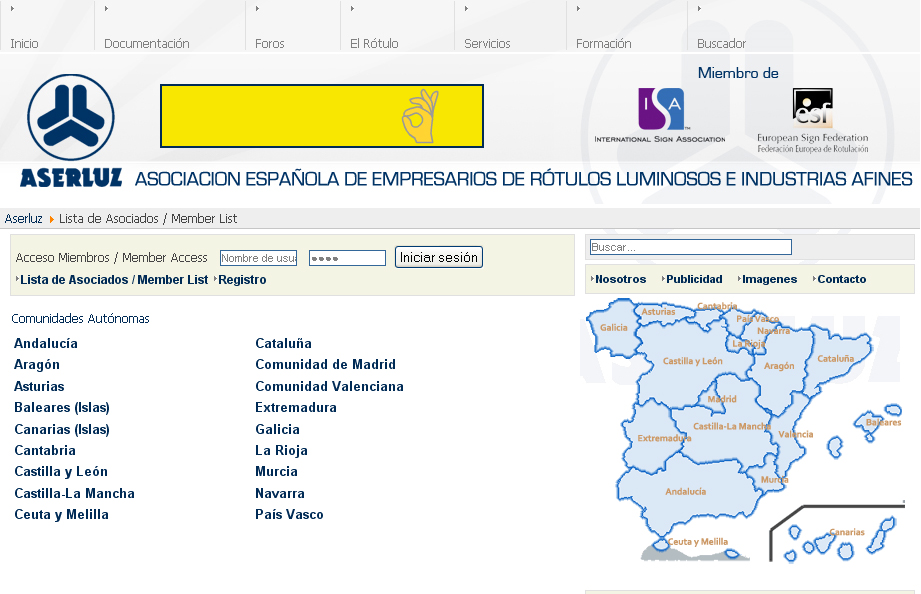The image size is (921, 594).
Task: Open the Formación menu
Action: point(604,43)
